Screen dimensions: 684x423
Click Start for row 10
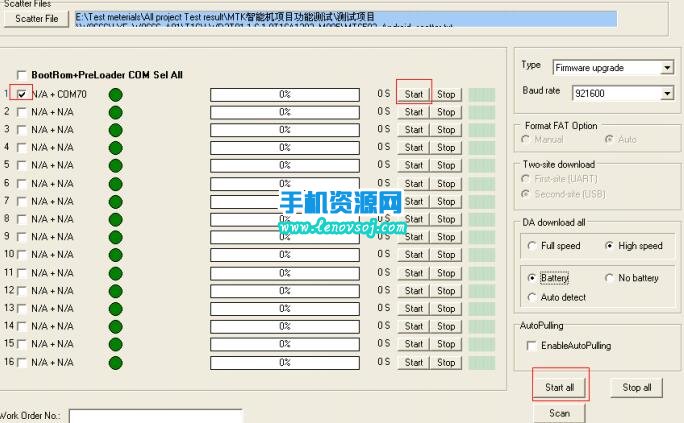pyautogui.click(x=414, y=255)
